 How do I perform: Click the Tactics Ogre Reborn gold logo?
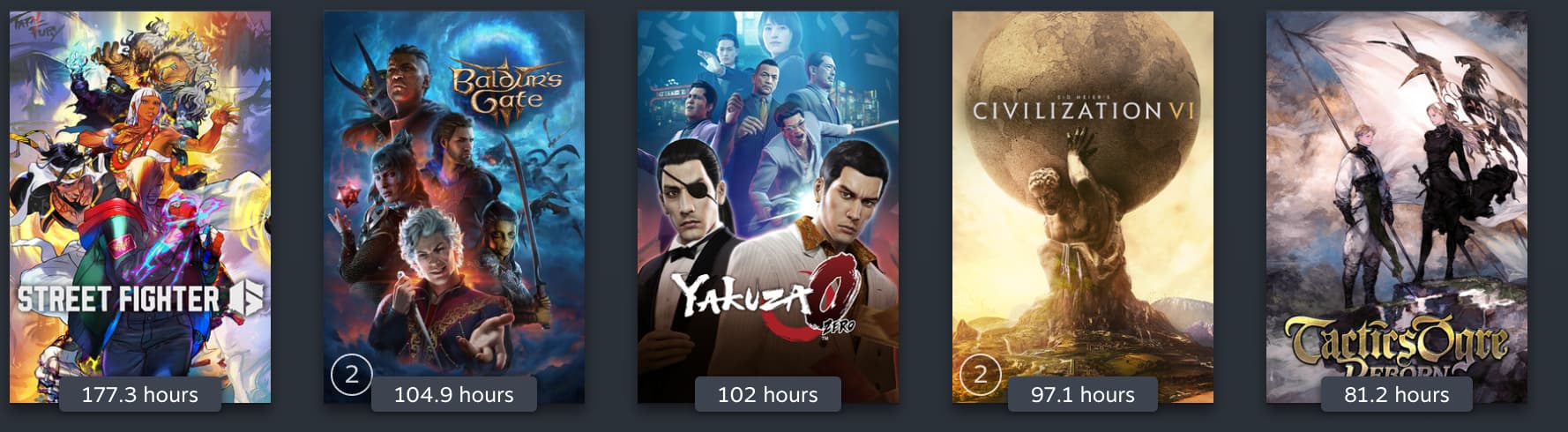pos(1396,346)
